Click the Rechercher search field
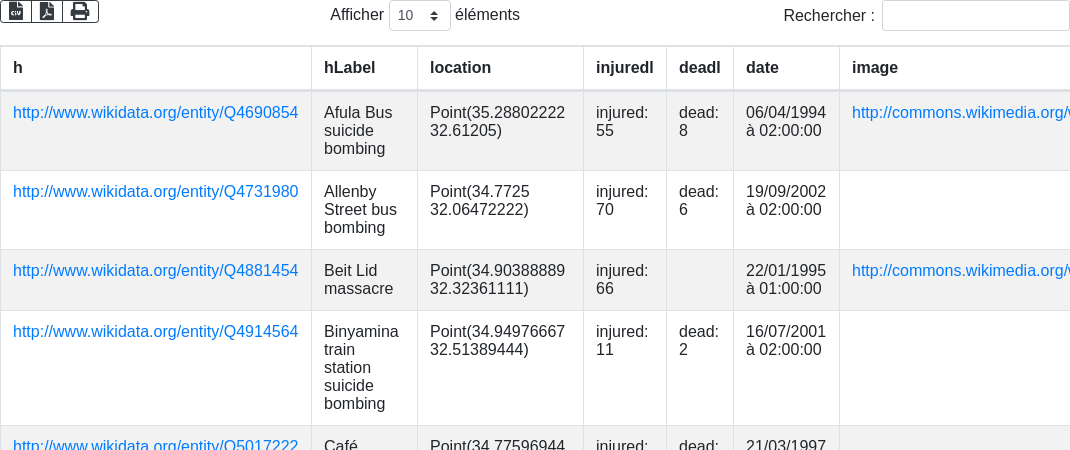1070x450 pixels. click(x=975, y=16)
